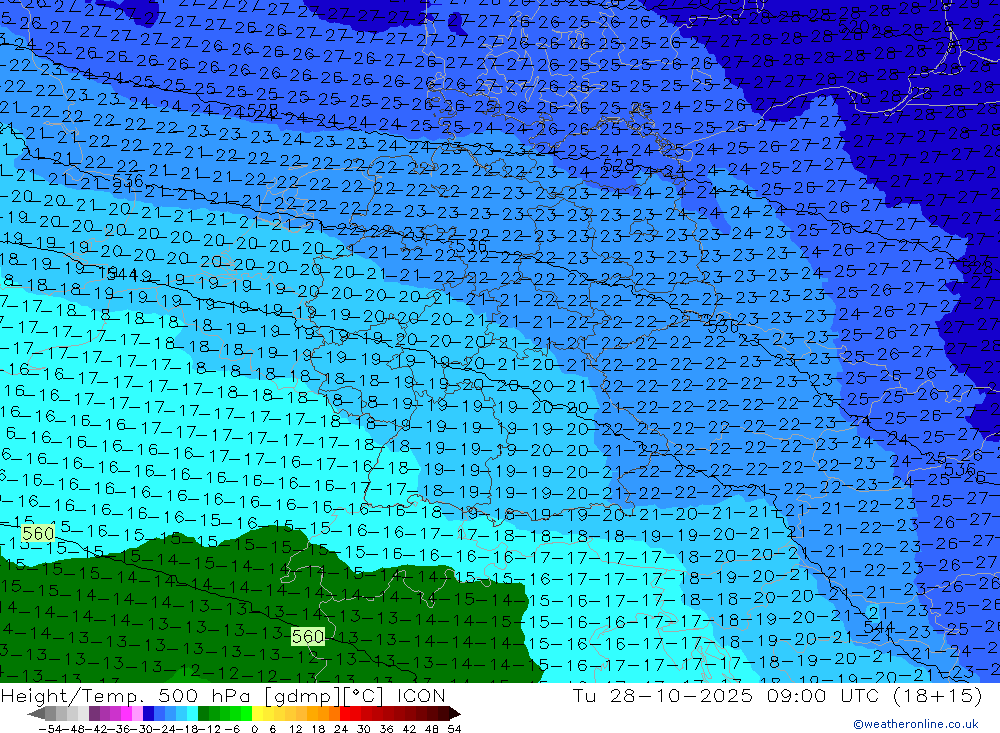Click the dark green legend swatch at -12

[203, 714]
